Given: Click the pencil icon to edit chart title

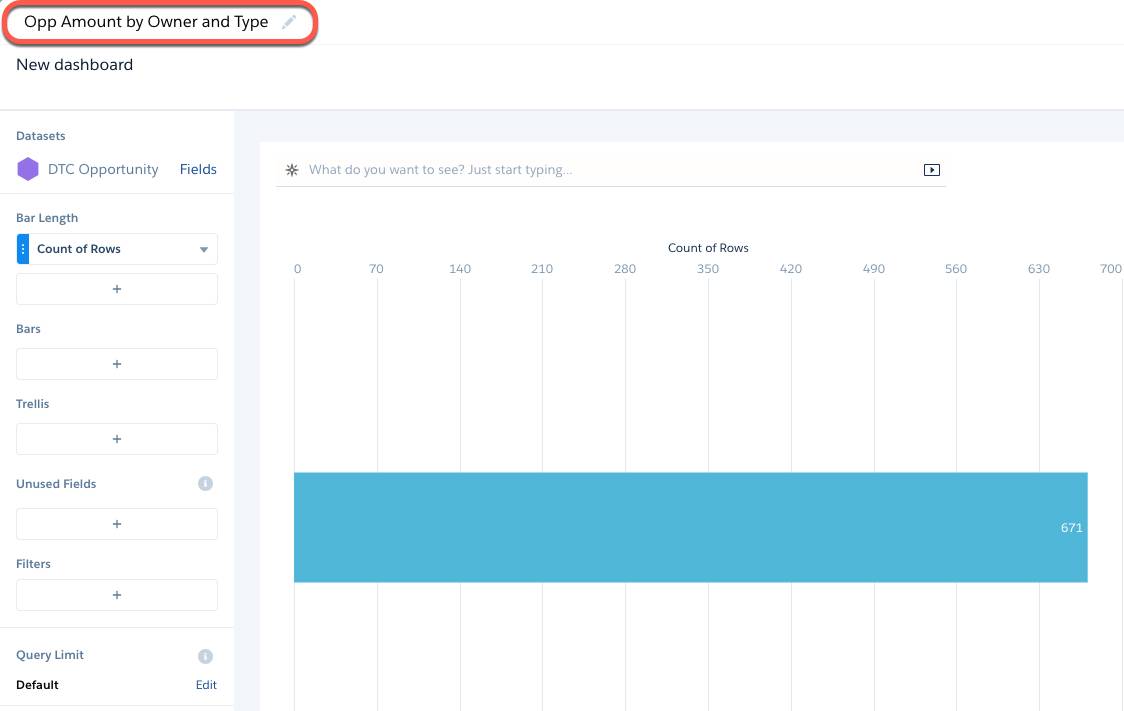Looking at the screenshot, I should coord(290,21).
